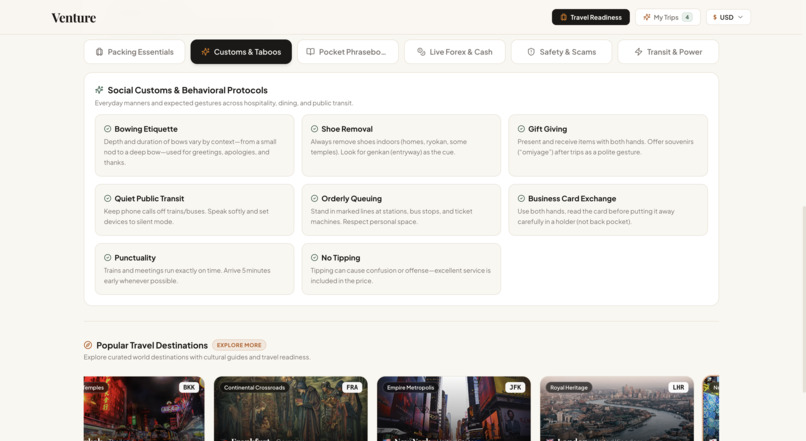This screenshot has width=806, height=441.
Task: Select the Bowing Etiquette card title
Action: click(146, 129)
